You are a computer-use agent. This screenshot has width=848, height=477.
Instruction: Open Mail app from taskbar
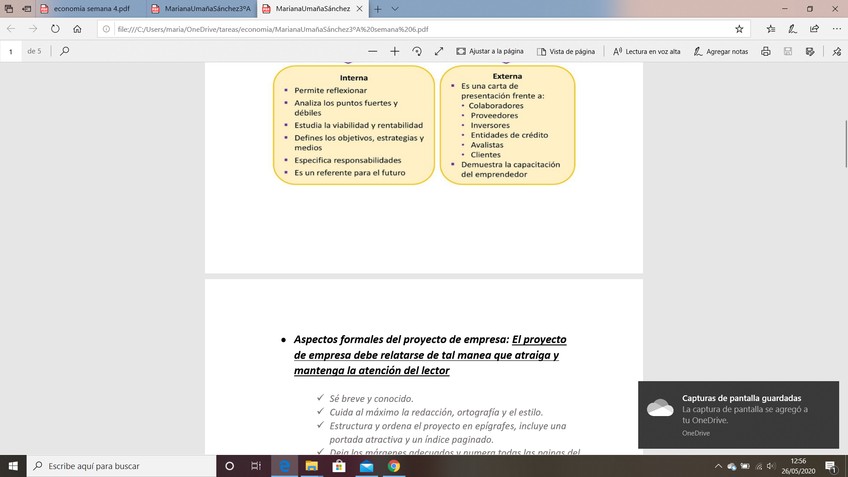[366, 466]
